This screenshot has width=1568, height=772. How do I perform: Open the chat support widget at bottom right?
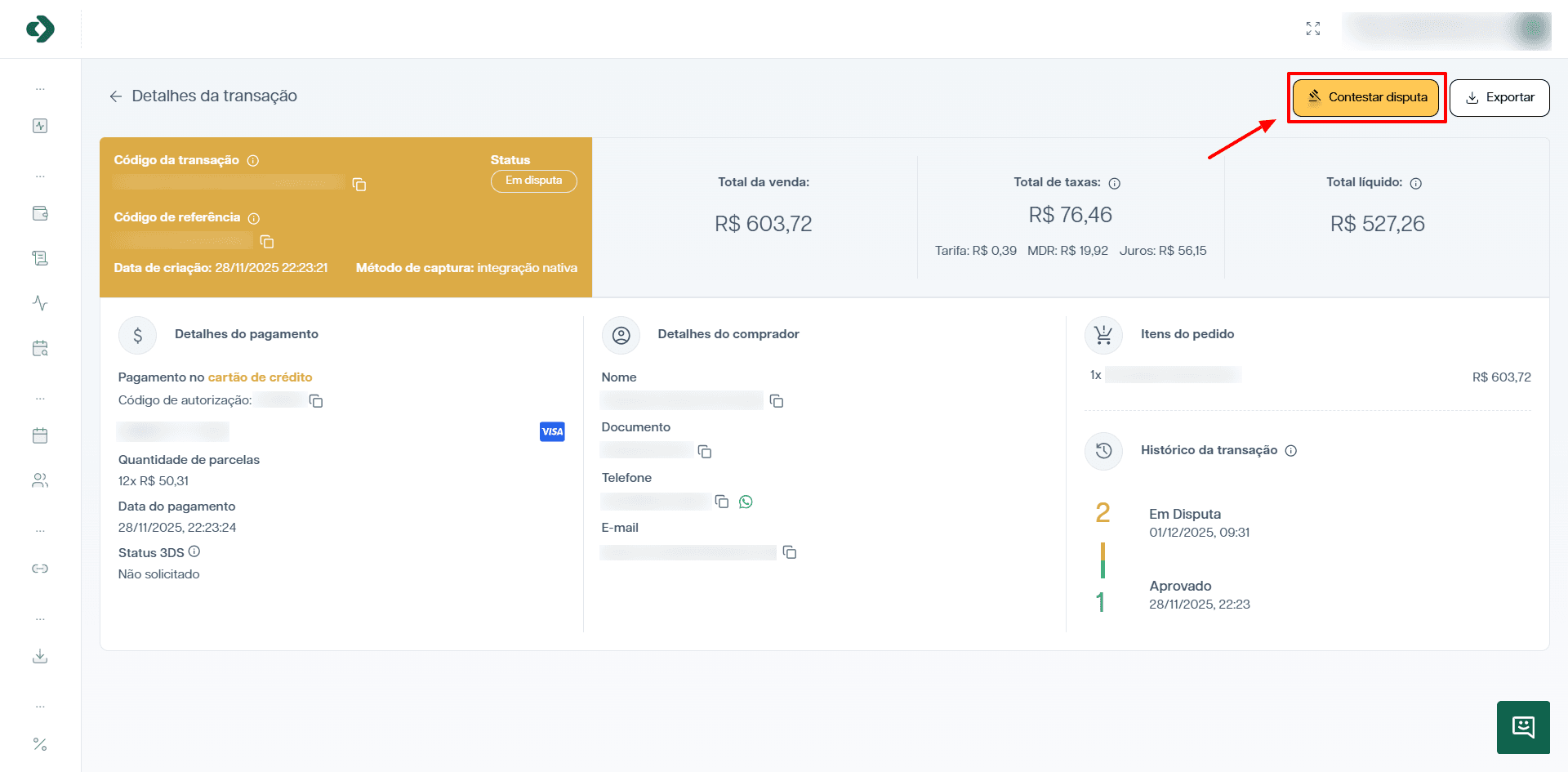click(x=1522, y=727)
